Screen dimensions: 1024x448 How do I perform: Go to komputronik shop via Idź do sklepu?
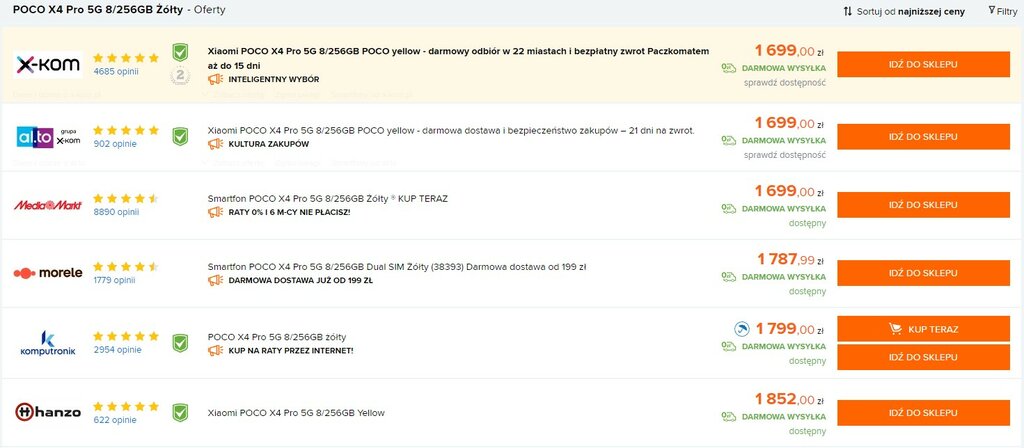[923, 357]
